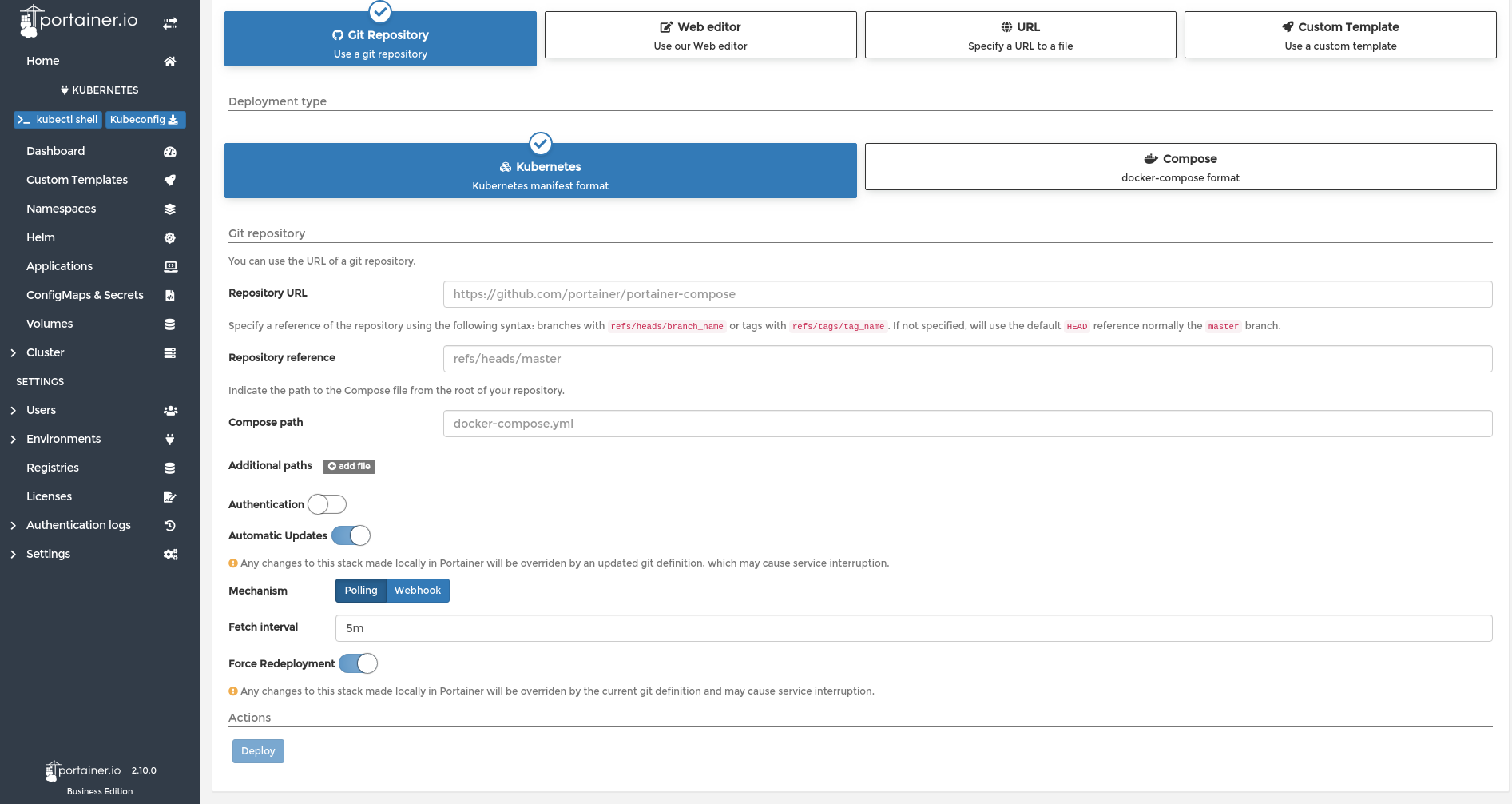Turn off Force Redeployment switch
Screen dimensions: 1512x804
358,663
